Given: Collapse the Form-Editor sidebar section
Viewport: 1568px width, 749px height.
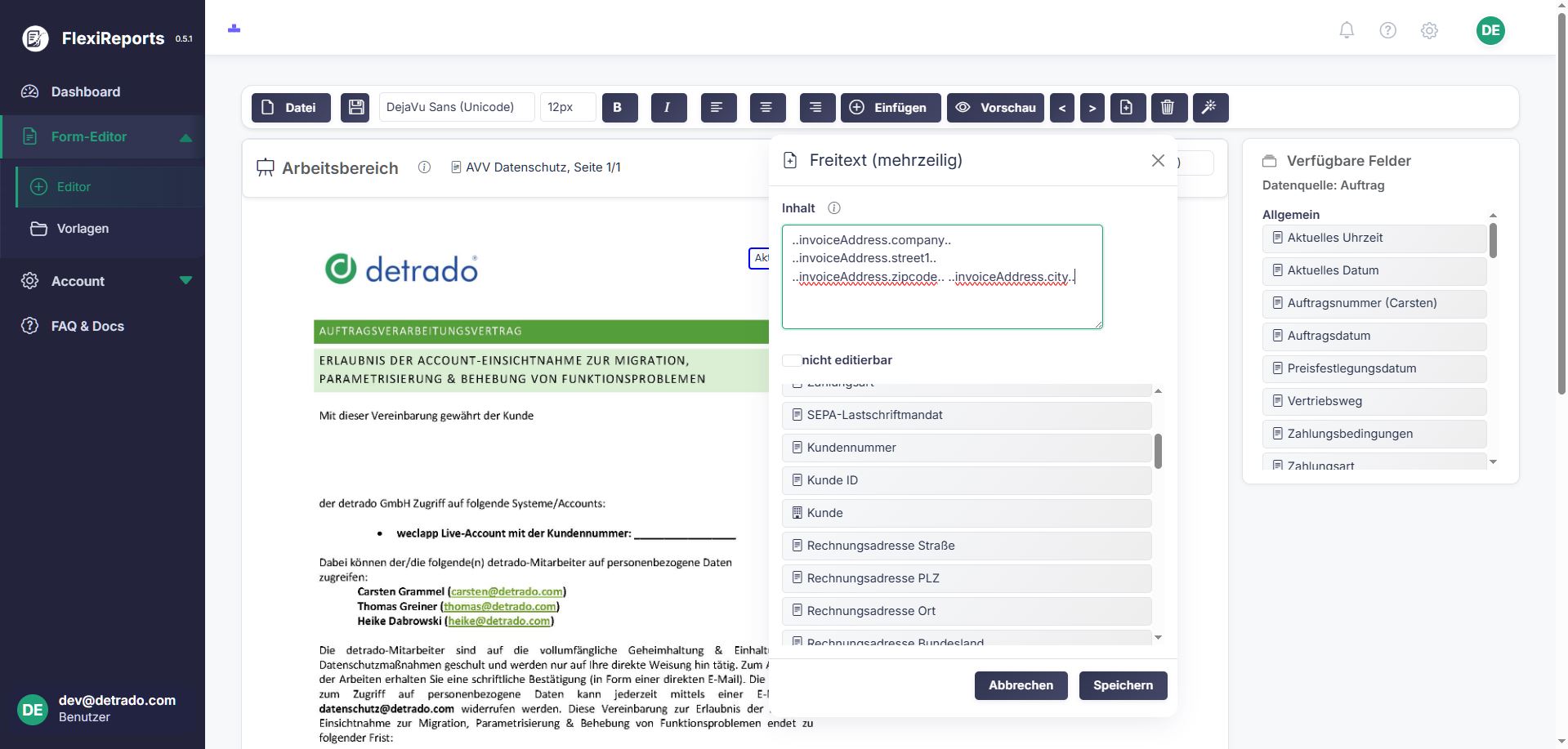Looking at the screenshot, I should tap(186, 136).
